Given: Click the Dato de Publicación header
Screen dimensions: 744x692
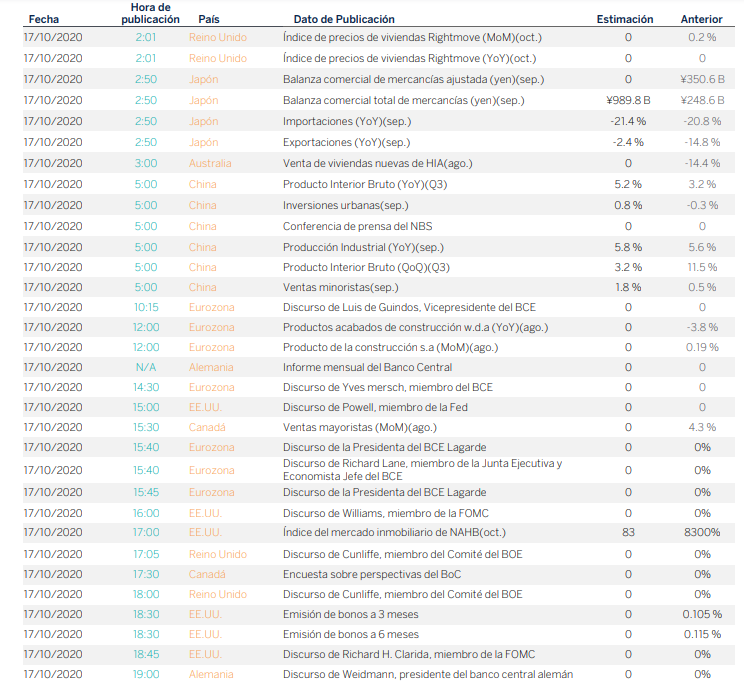Looking at the screenshot, I should pos(344,19).
